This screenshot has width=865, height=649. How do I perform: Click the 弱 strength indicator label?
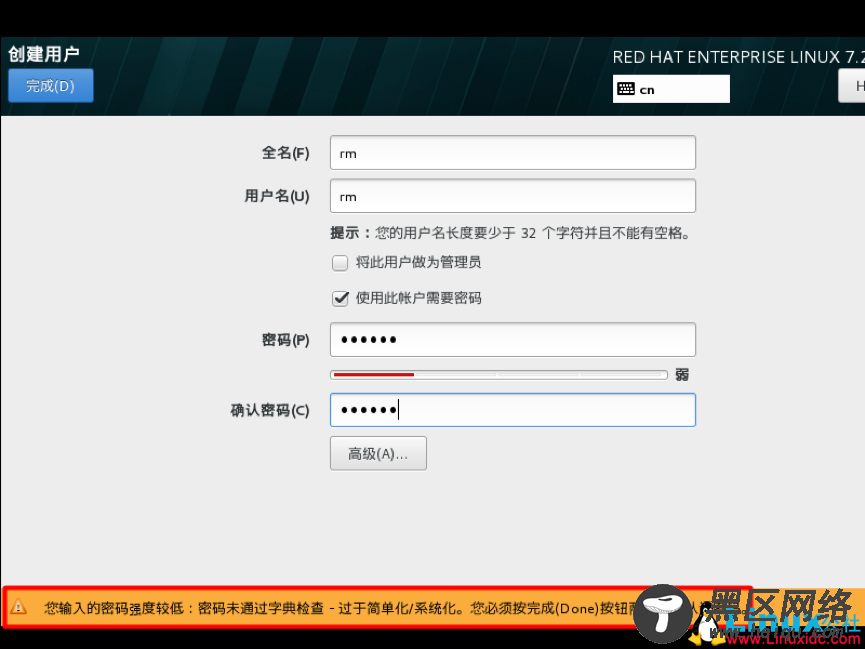click(x=682, y=375)
